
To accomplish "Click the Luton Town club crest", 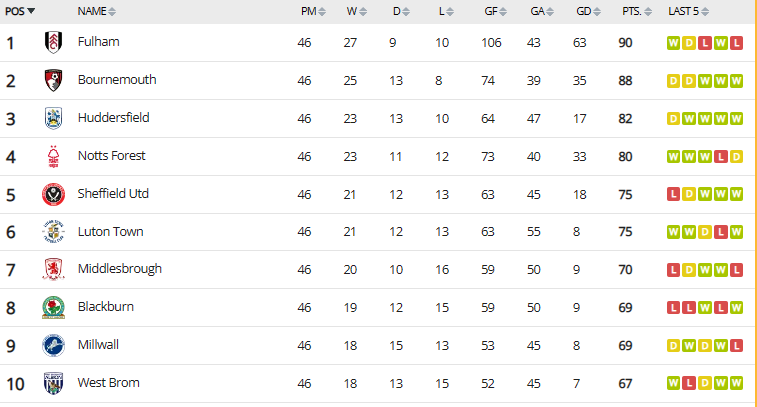I will click(x=53, y=232).
